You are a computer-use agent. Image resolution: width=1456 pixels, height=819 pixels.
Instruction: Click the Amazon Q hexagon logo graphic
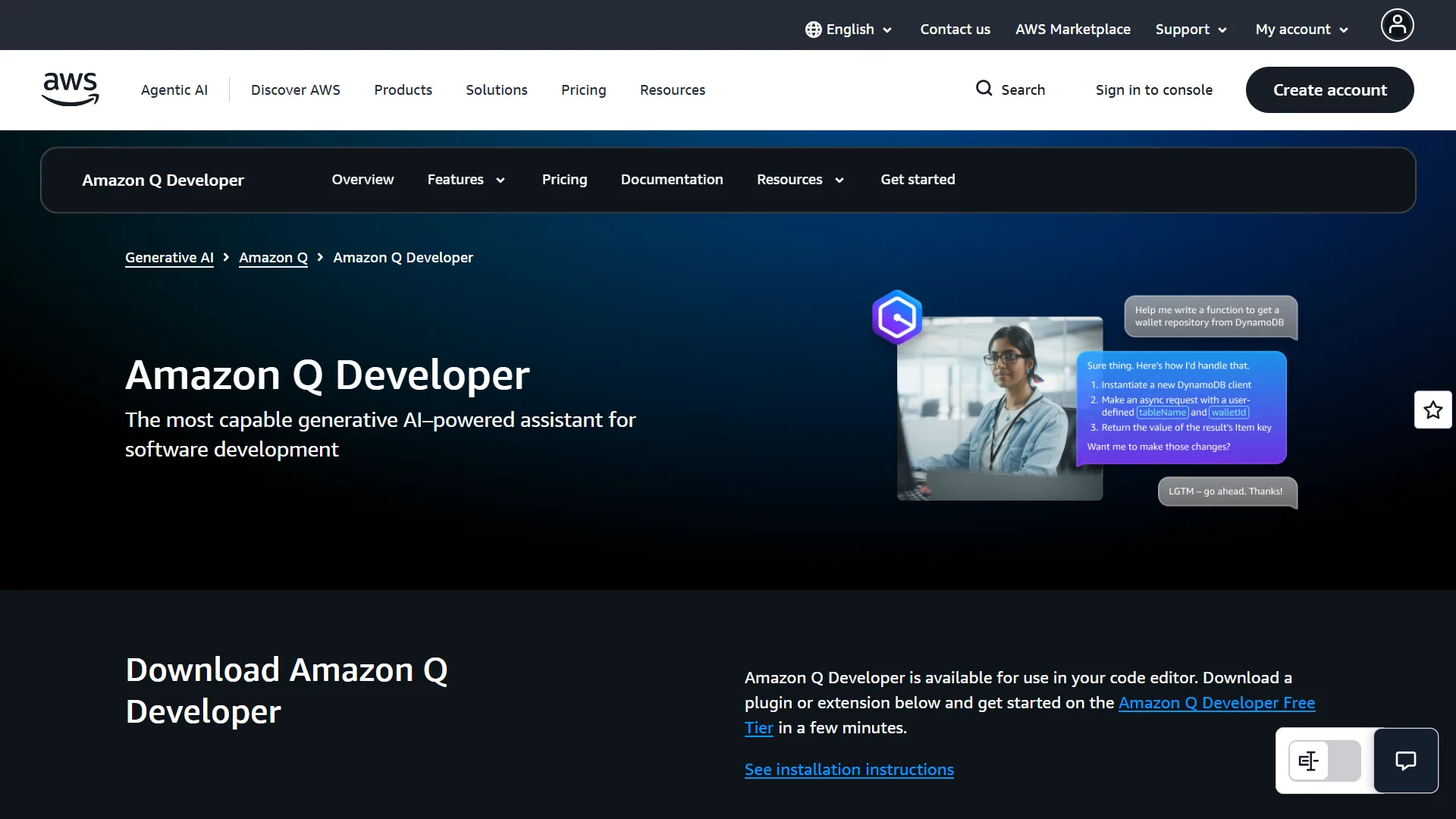(896, 317)
